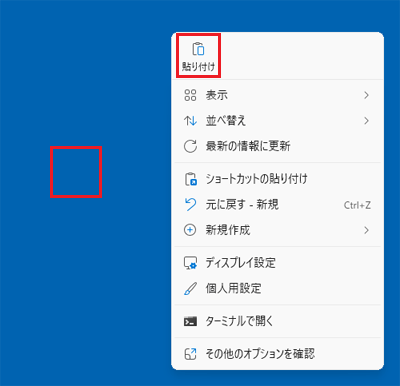Click the plus circle icon for 新規作成

(190, 230)
